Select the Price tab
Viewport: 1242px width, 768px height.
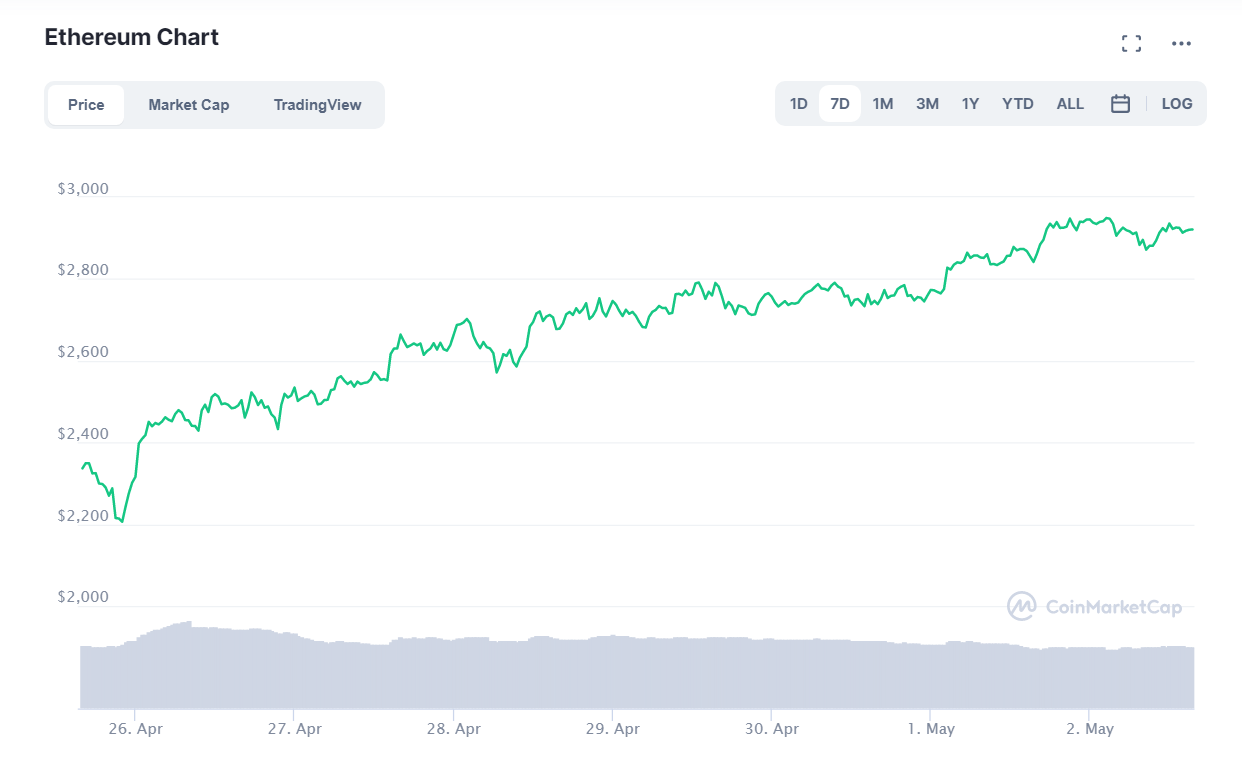[86, 104]
